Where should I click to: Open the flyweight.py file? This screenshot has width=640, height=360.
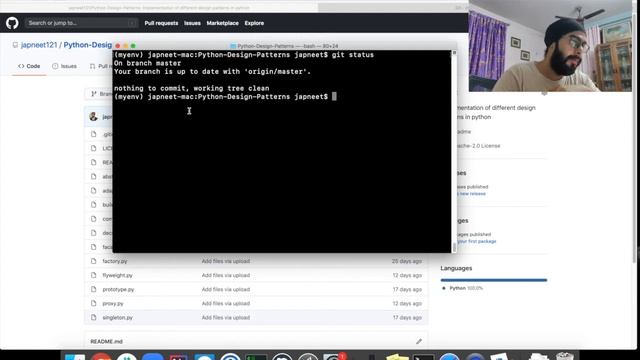pyautogui.click(x=118, y=276)
